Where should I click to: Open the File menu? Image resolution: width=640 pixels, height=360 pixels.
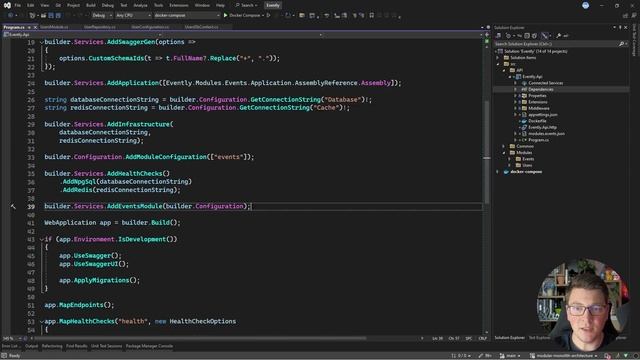point(17,5)
